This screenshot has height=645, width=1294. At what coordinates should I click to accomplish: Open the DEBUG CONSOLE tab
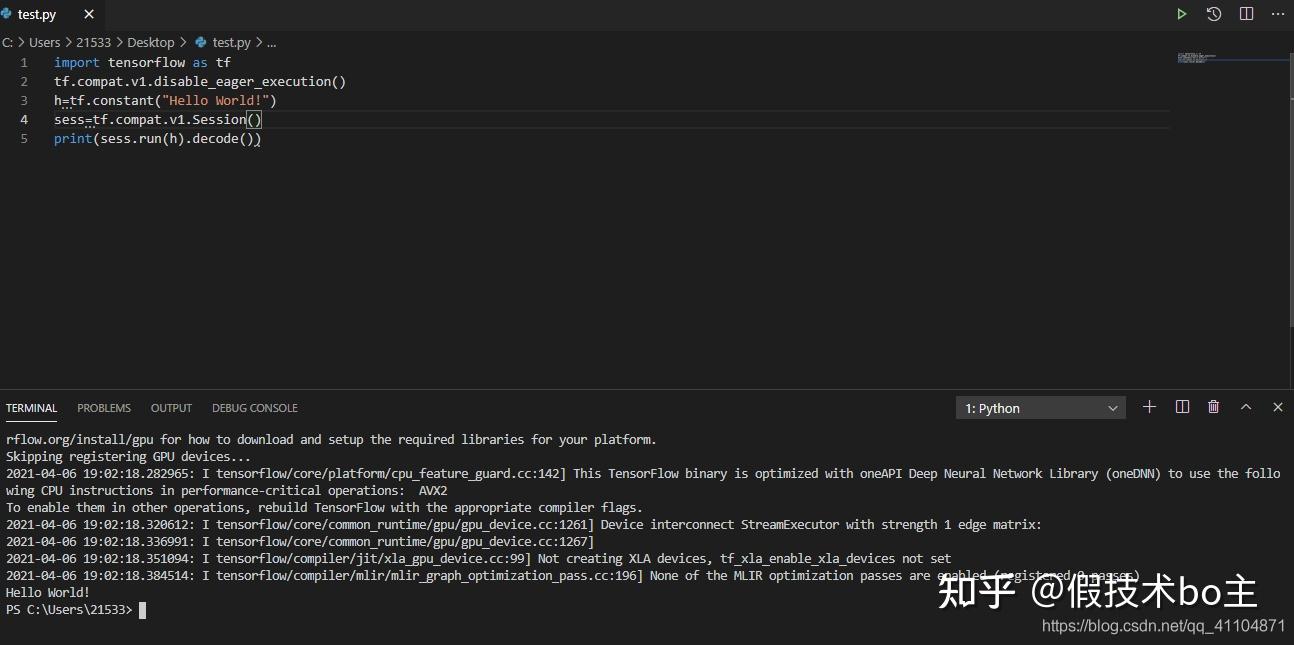255,408
